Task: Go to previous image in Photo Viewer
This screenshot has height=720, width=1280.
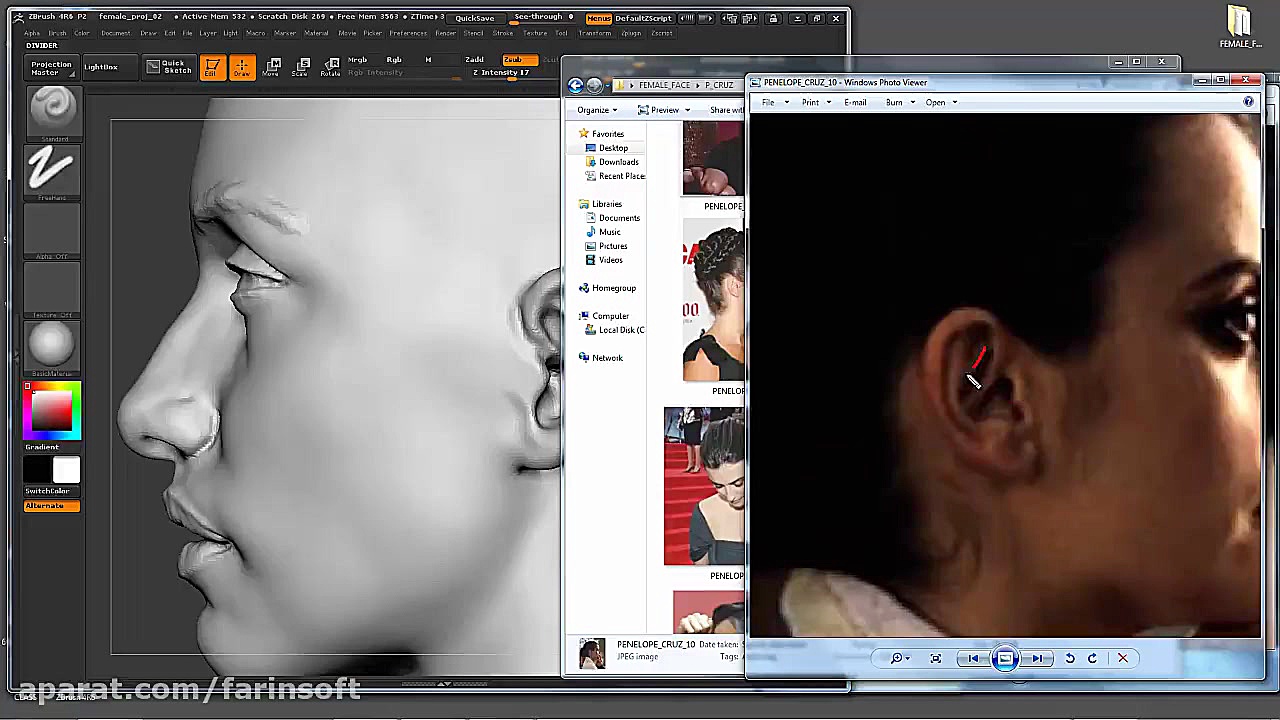Action: click(x=974, y=658)
